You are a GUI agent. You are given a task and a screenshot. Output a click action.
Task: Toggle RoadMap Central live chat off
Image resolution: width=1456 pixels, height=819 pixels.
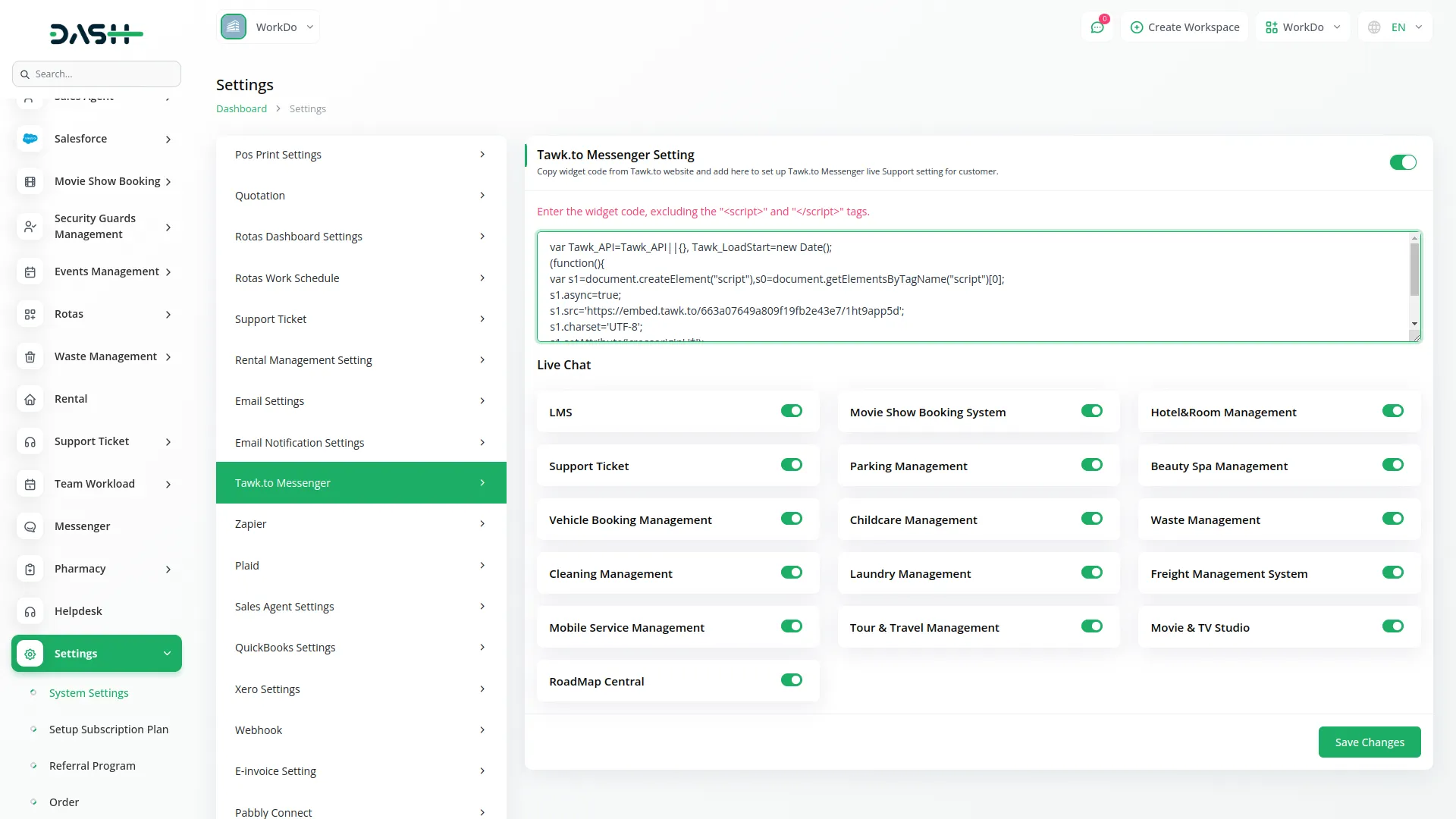[791, 679]
